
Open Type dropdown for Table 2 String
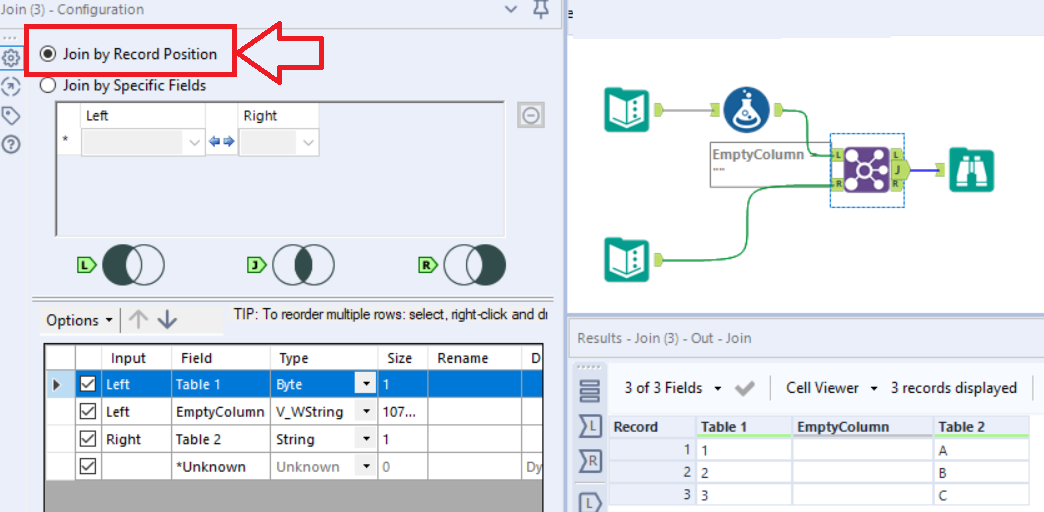pos(366,439)
